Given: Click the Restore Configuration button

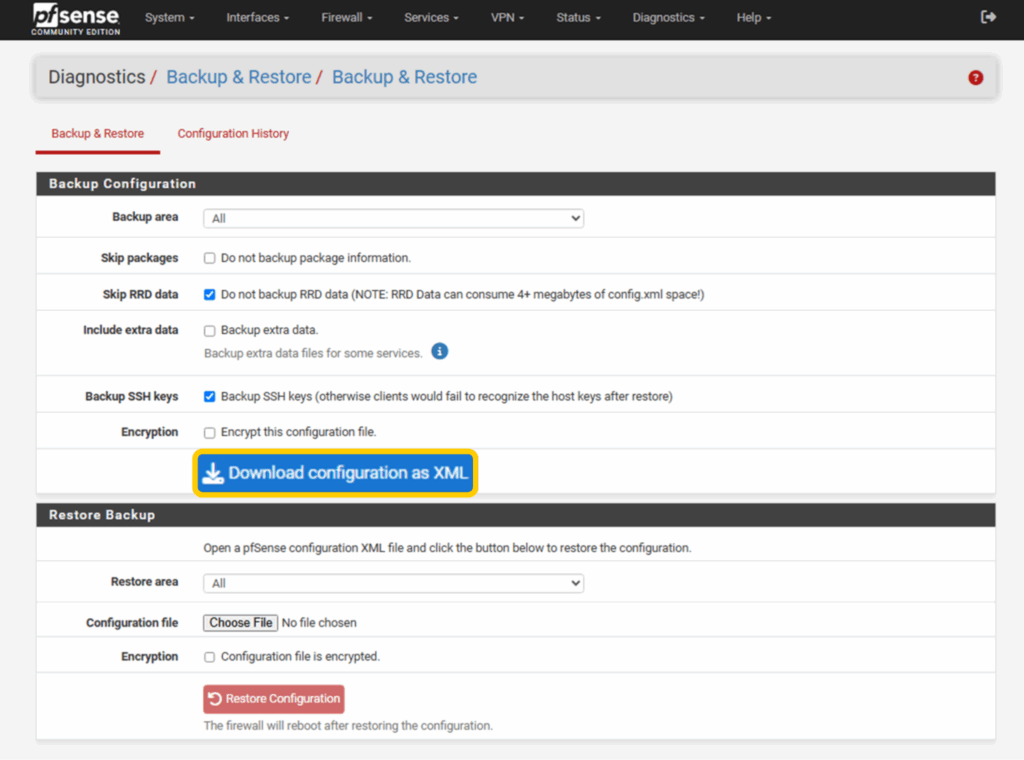Looking at the screenshot, I should point(274,699).
